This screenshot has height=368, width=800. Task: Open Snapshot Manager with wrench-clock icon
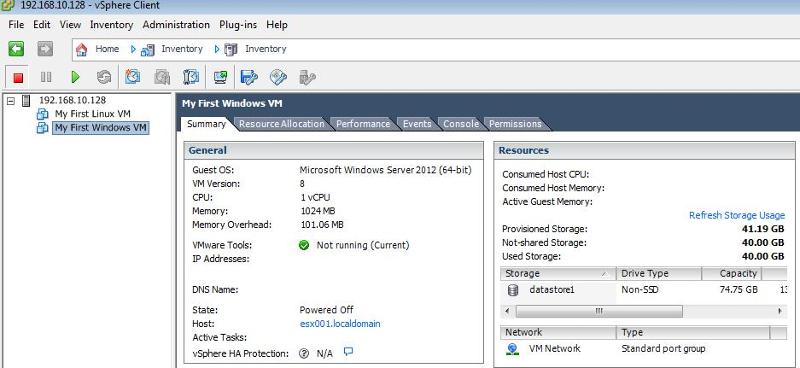tap(191, 77)
